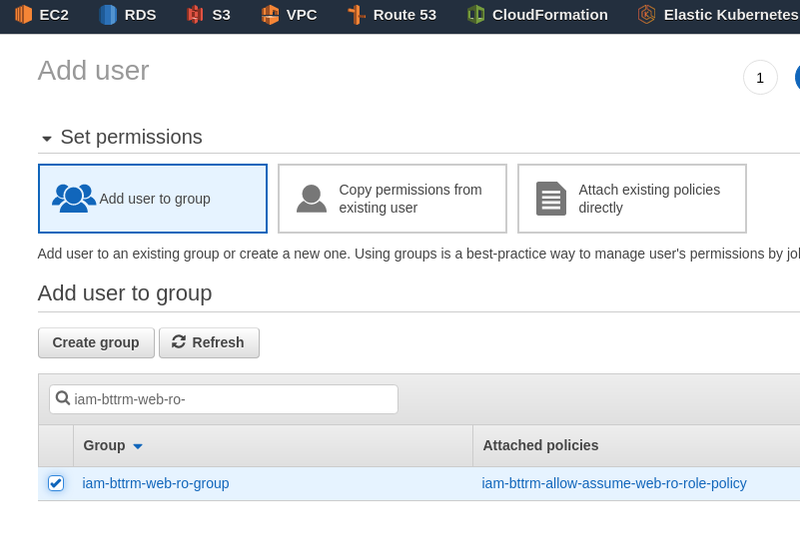Click the Create group button
The image size is (800, 536).
coord(96,342)
